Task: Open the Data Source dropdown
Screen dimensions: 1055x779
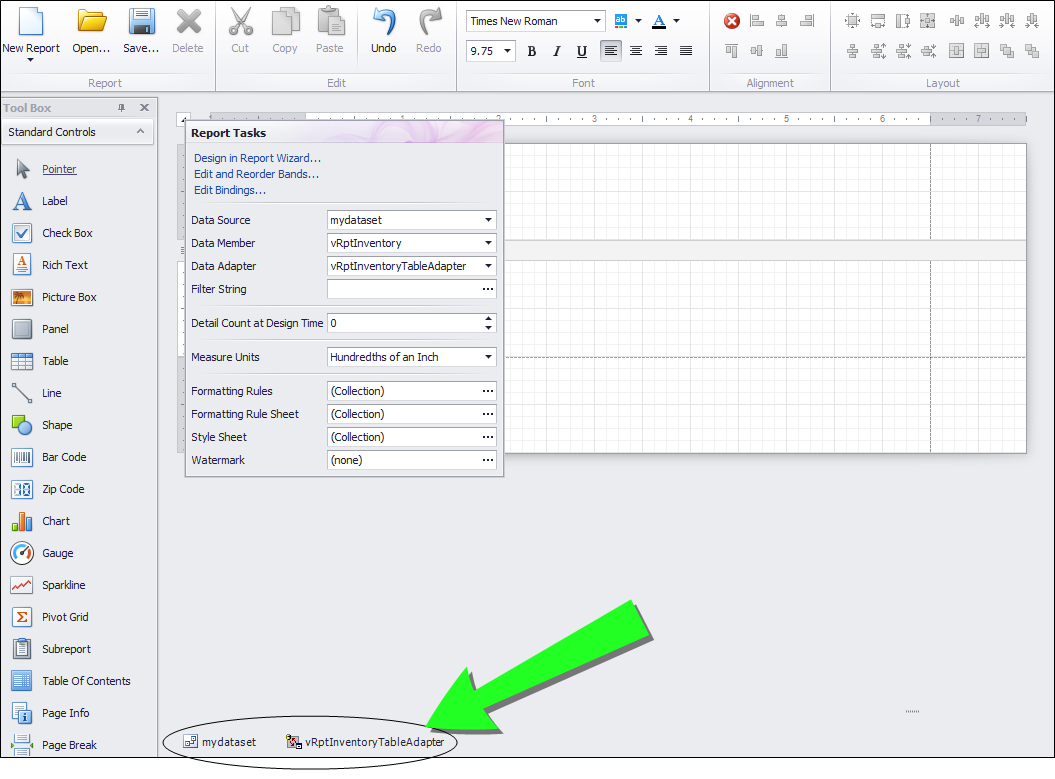Action: pyautogui.click(x=488, y=220)
